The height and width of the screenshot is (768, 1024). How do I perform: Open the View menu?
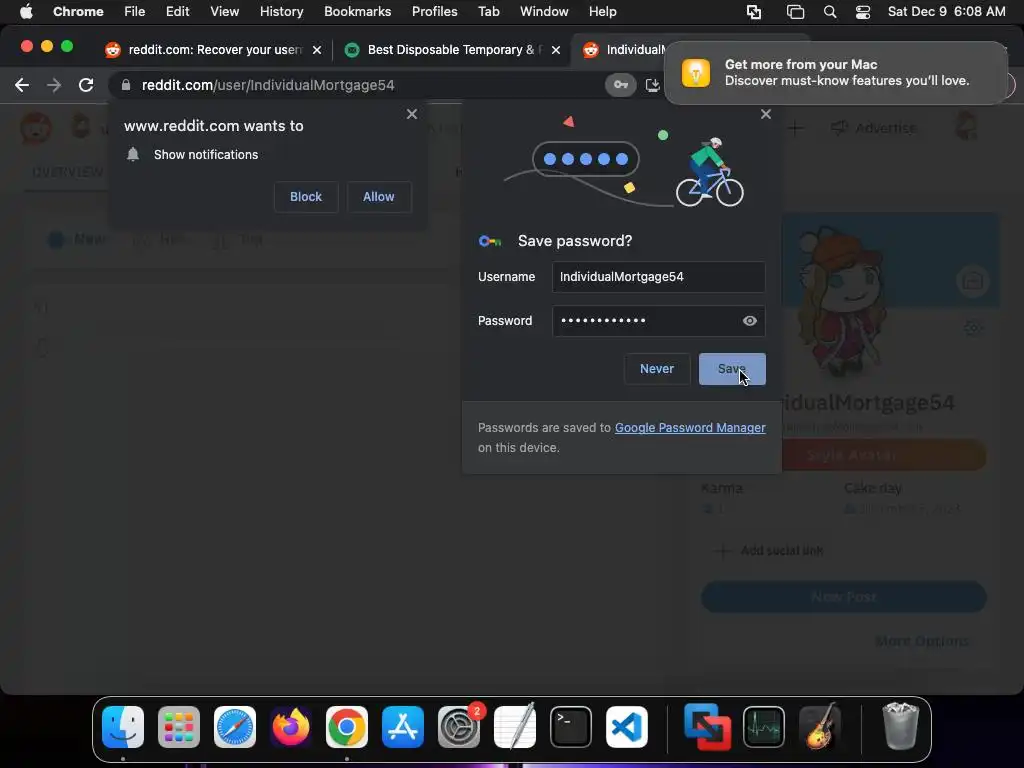point(224,12)
